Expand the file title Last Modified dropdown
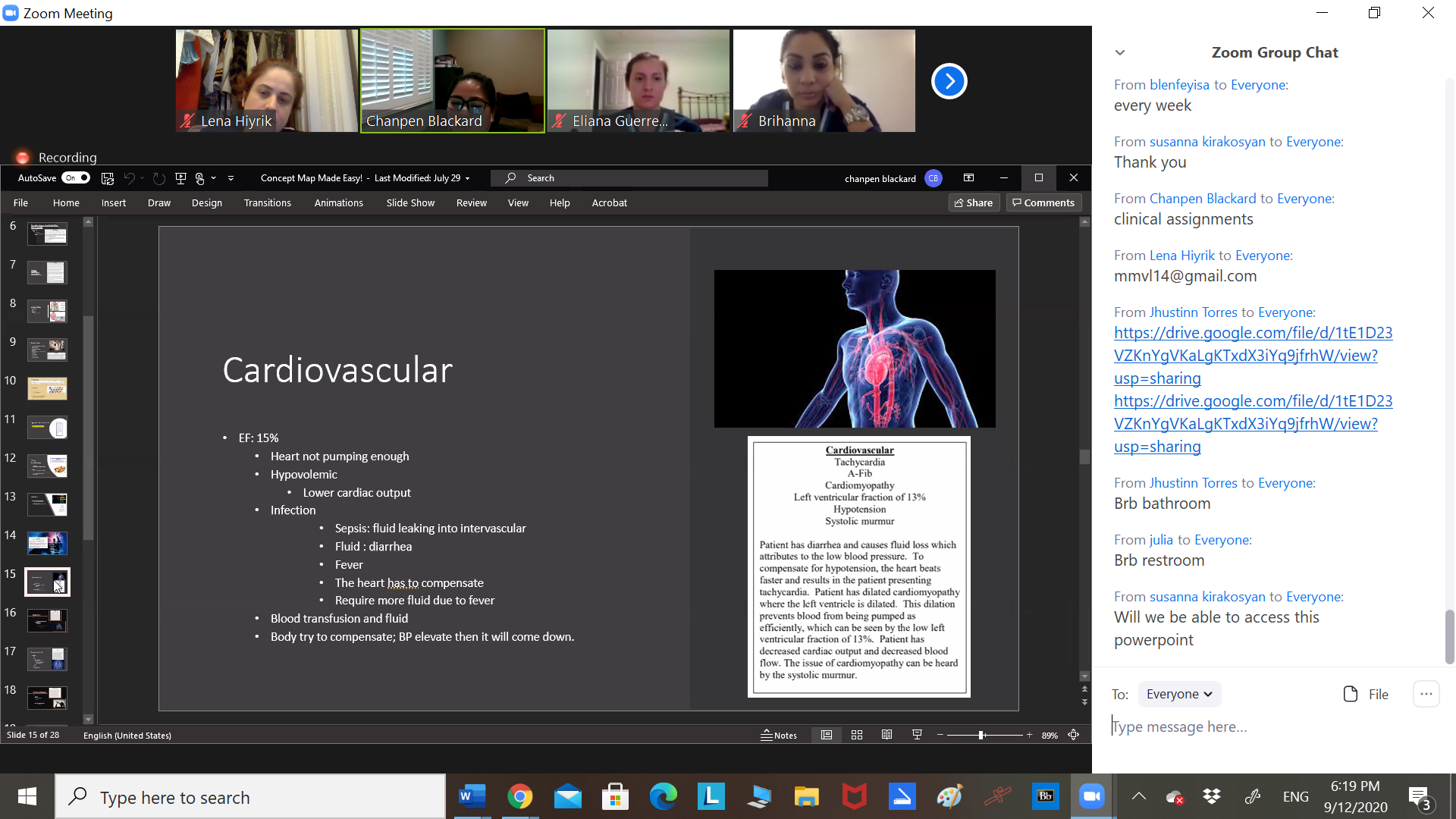Viewport: 1456px width, 819px height. [467, 178]
